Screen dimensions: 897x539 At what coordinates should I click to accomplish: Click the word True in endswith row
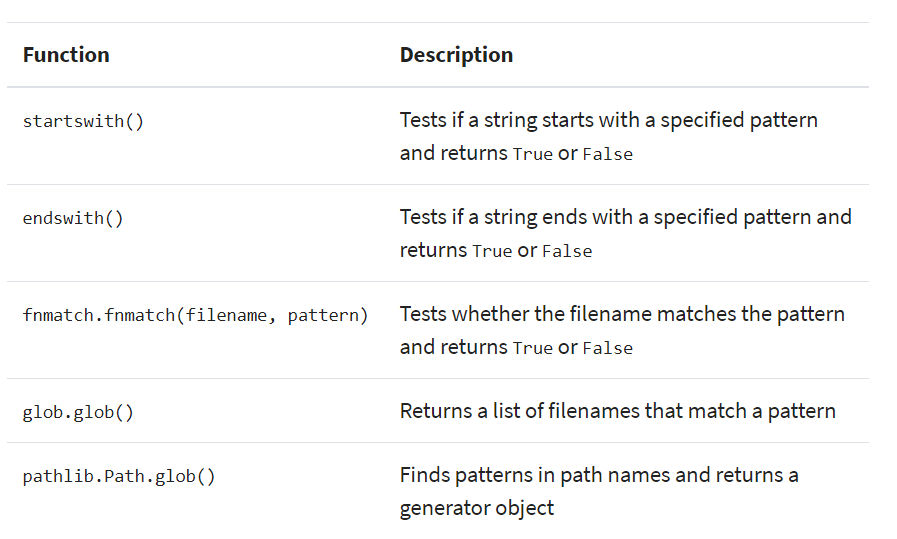[x=491, y=252]
